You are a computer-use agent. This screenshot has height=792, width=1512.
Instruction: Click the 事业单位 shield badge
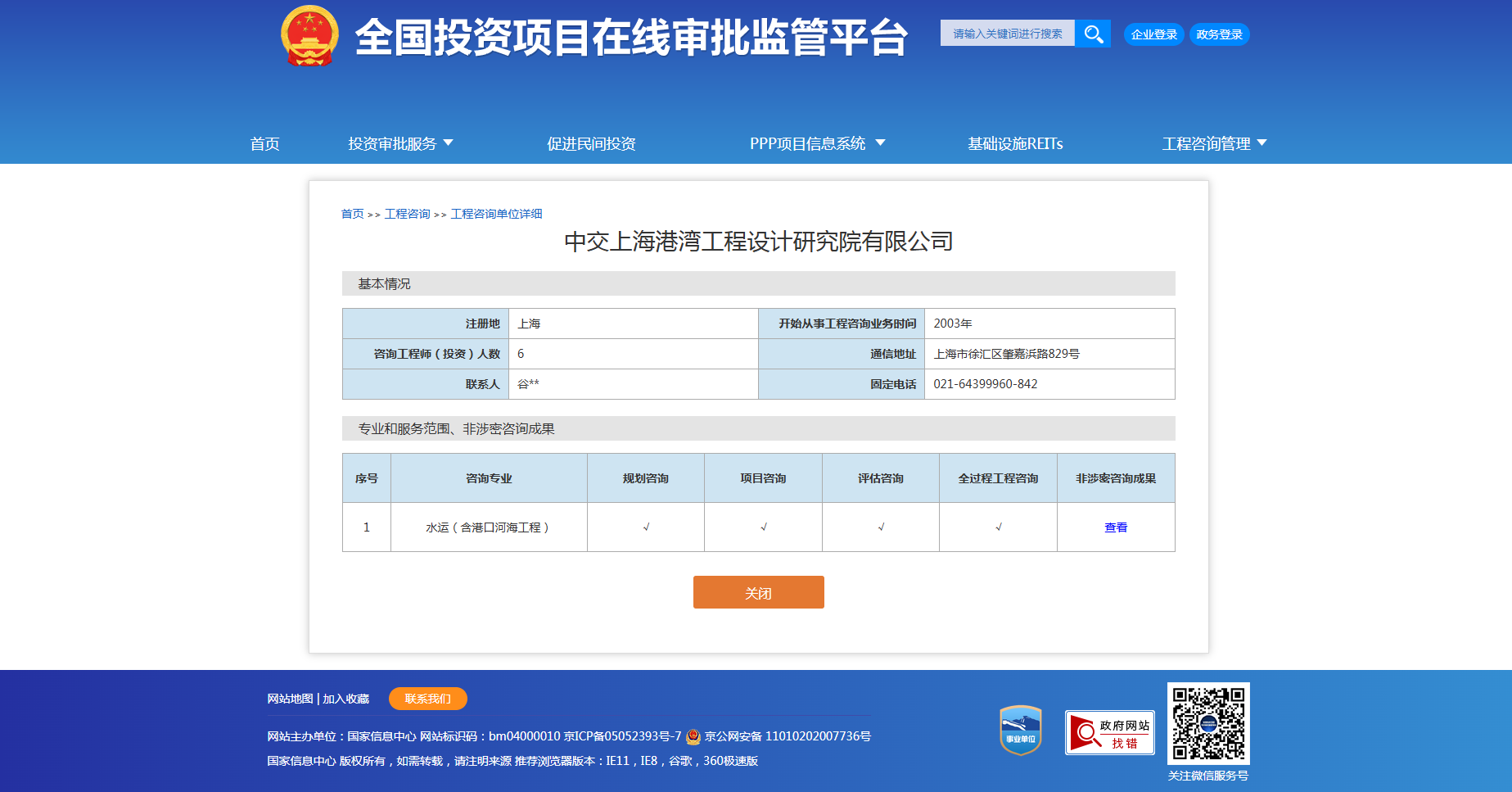(1018, 731)
